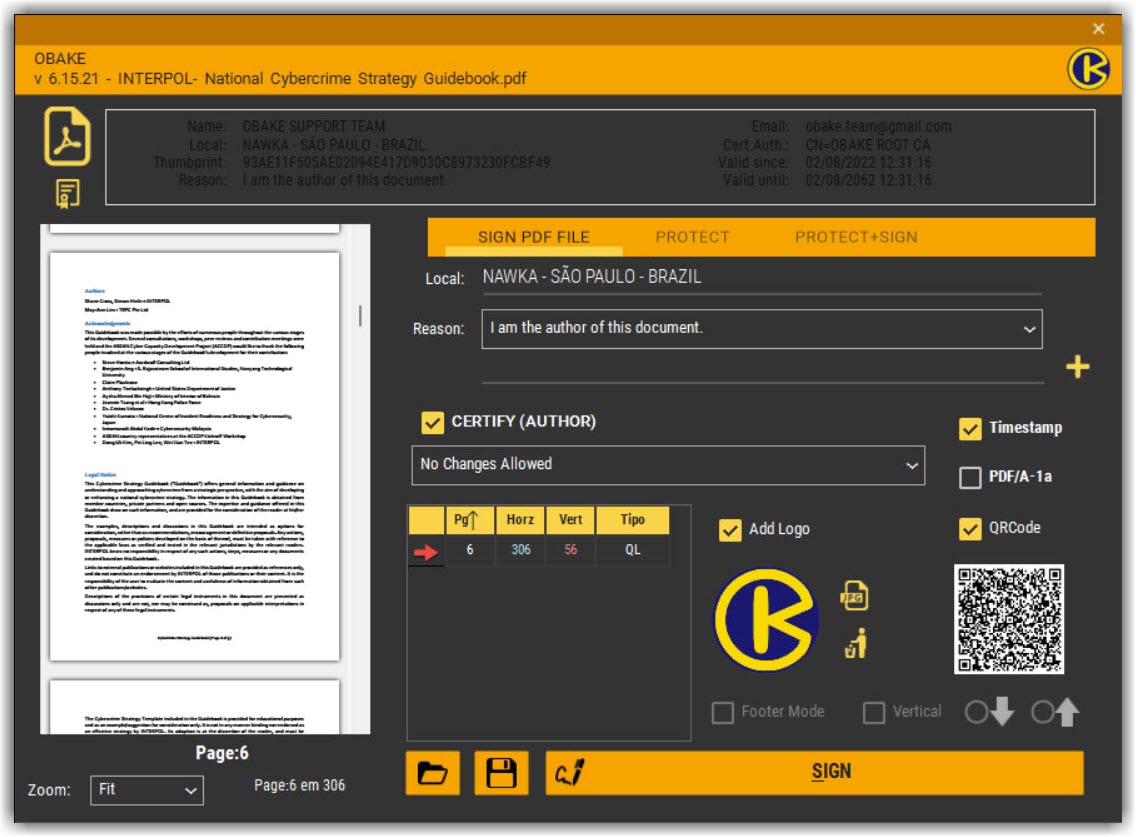The width and height of the screenshot is (1136, 837).
Task: Click the Local input field
Action: [761, 278]
